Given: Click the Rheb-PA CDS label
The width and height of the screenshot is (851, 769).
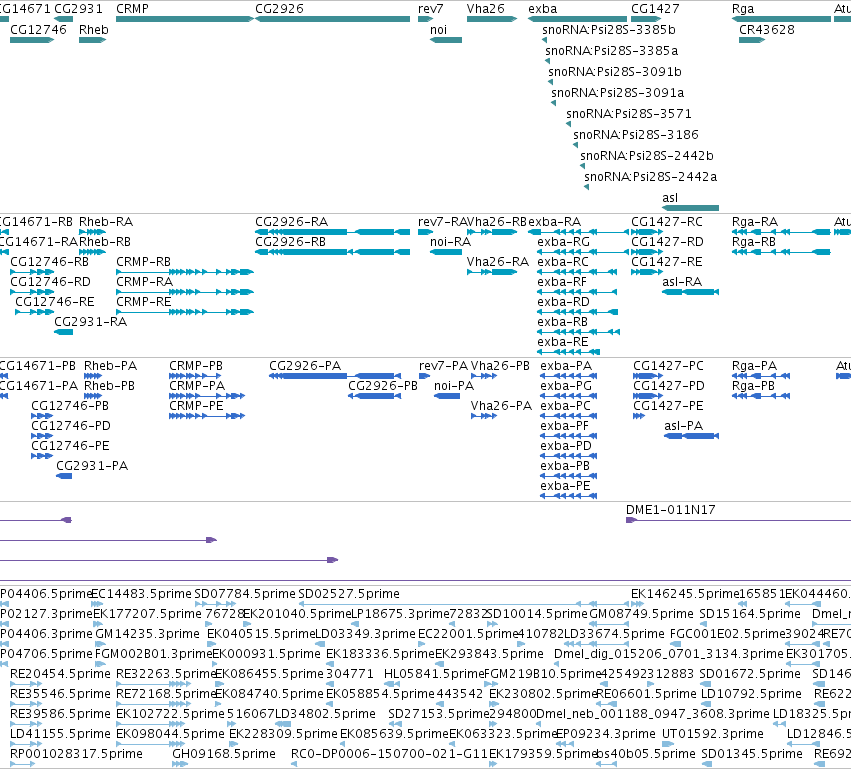Looking at the screenshot, I should [110, 366].
